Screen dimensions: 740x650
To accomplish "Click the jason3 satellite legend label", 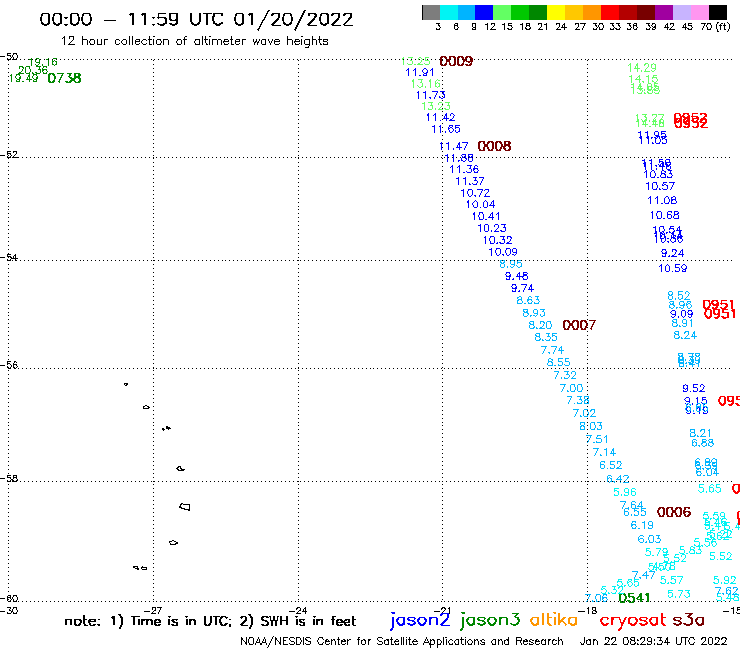I will (490, 620).
